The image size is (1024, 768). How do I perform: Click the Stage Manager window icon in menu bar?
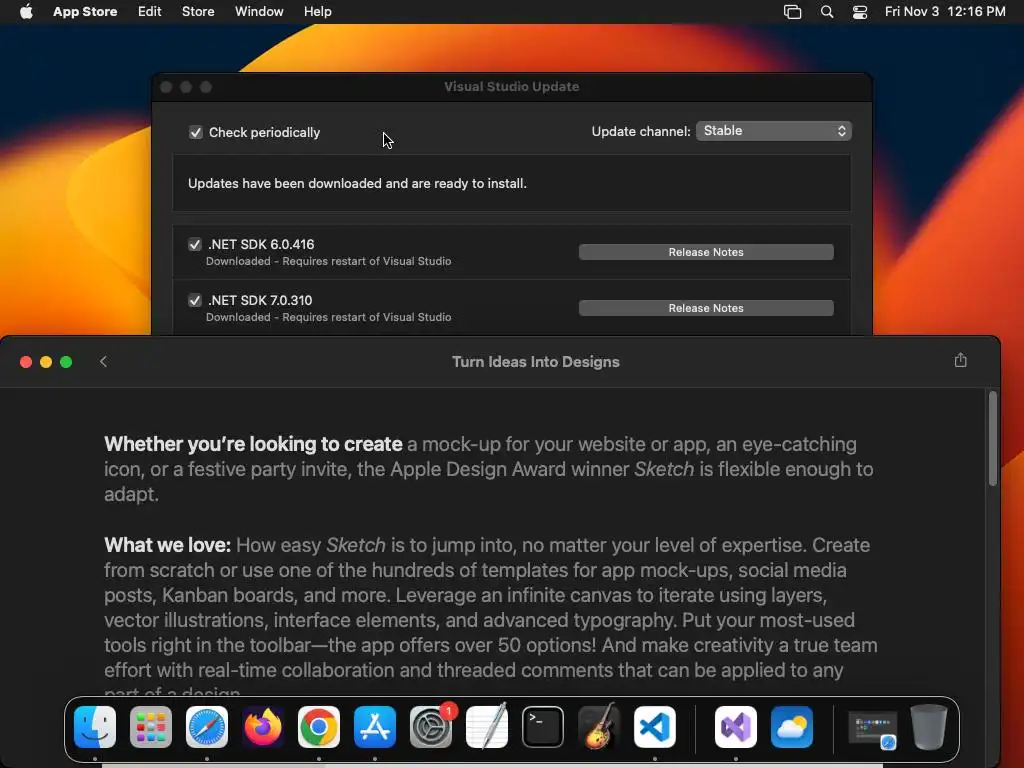pos(792,12)
